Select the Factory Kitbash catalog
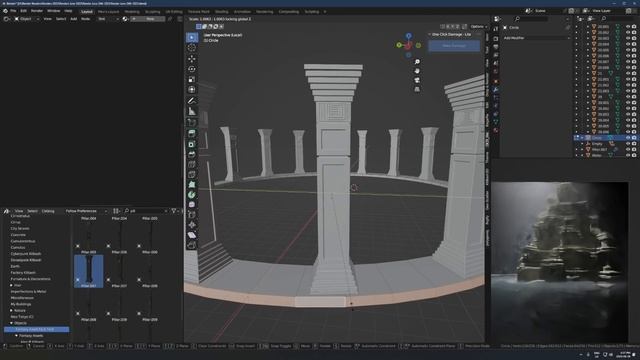The width and height of the screenshot is (640, 360). click(23, 273)
